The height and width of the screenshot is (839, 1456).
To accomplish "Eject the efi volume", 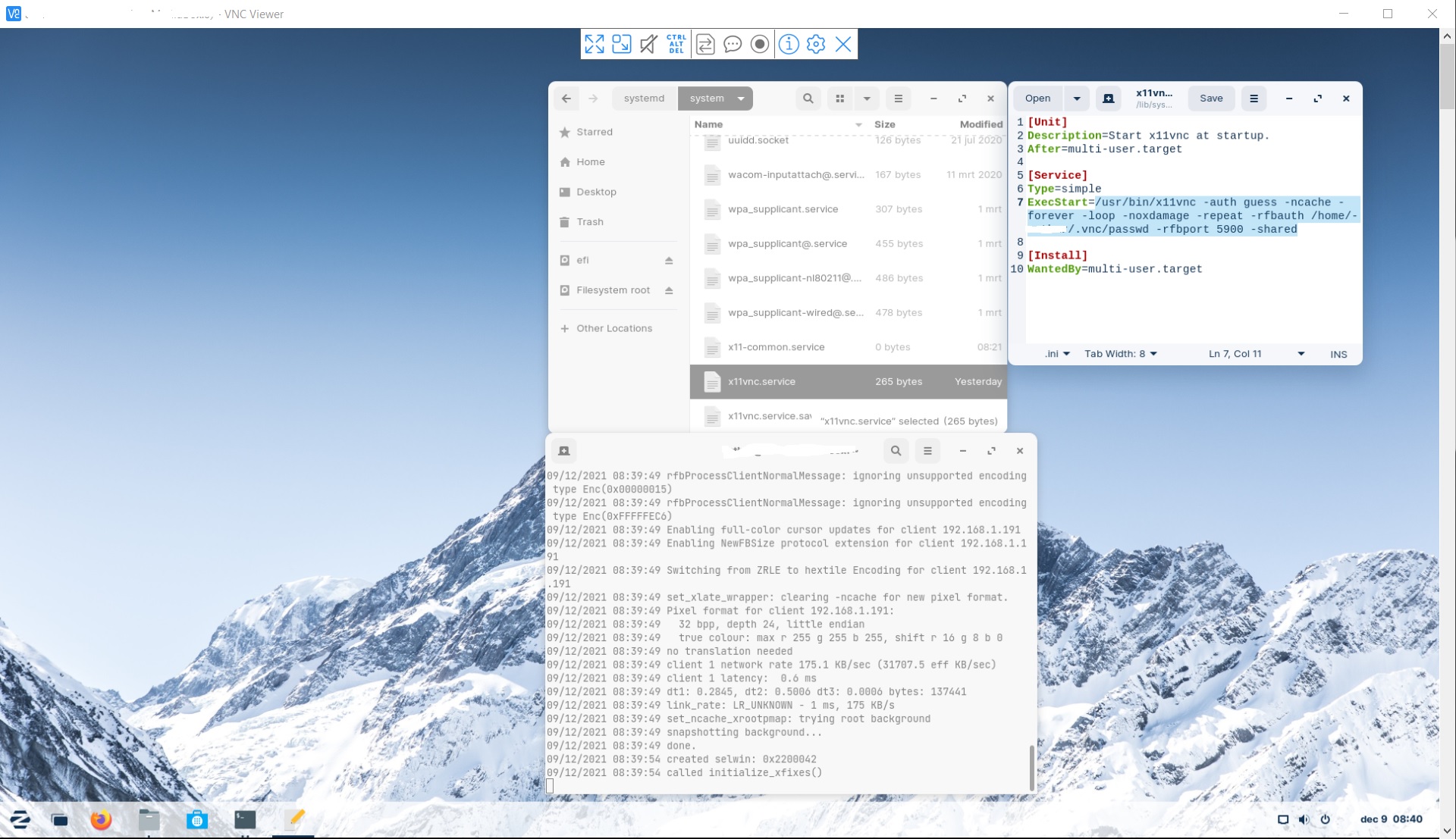I will click(668, 260).
